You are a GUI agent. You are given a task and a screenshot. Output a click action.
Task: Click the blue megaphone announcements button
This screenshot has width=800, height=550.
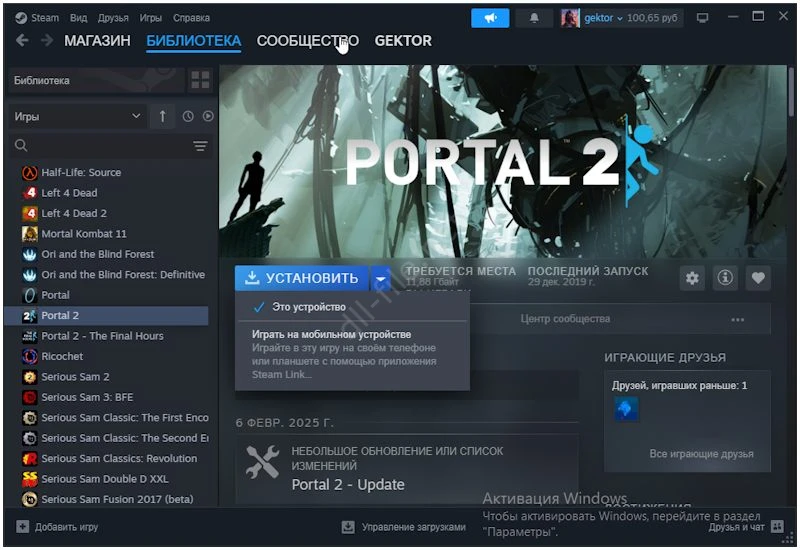click(x=490, y=18)
